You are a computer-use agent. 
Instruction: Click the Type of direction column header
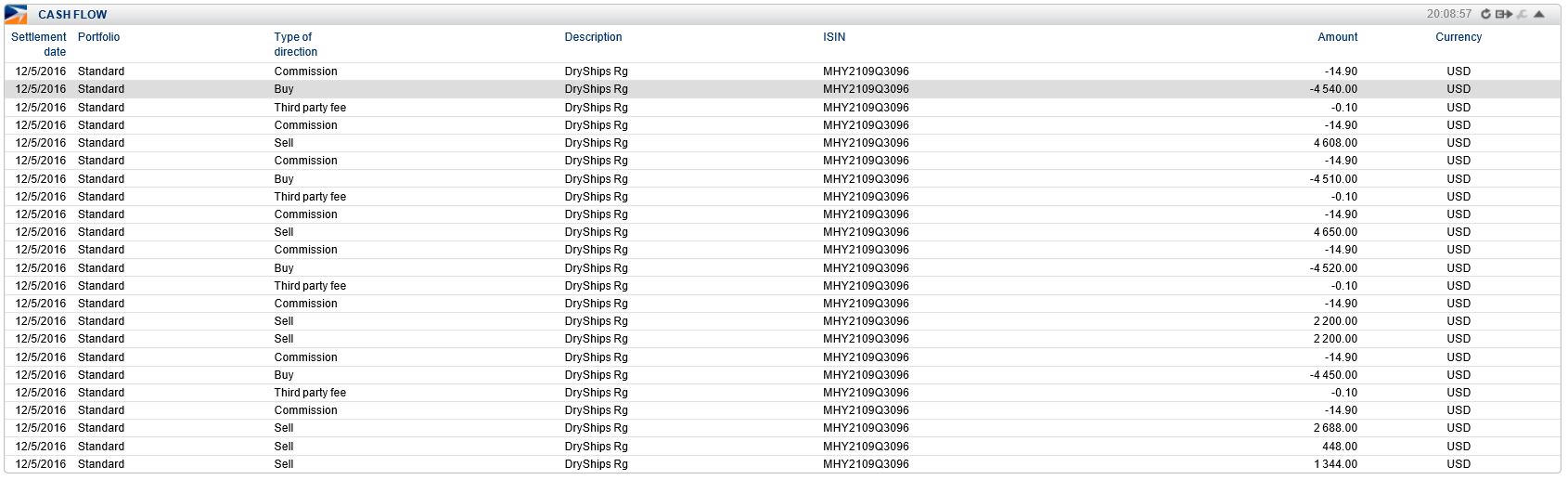295,45
